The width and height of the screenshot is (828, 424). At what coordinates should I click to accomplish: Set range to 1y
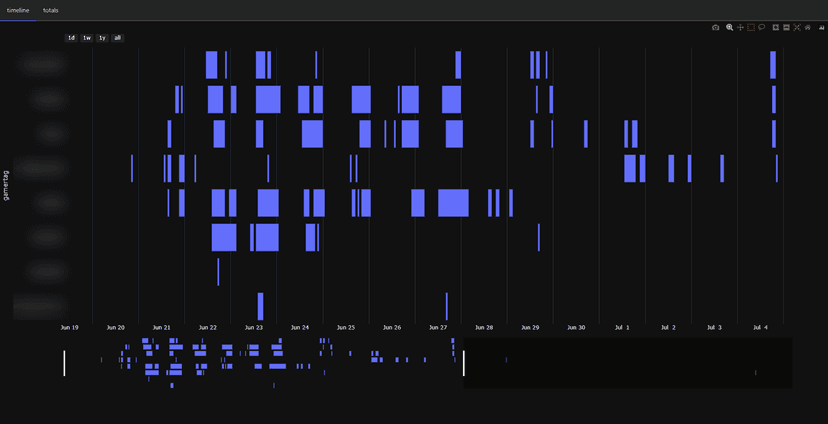pyautogui.click(x=102, y=38)
